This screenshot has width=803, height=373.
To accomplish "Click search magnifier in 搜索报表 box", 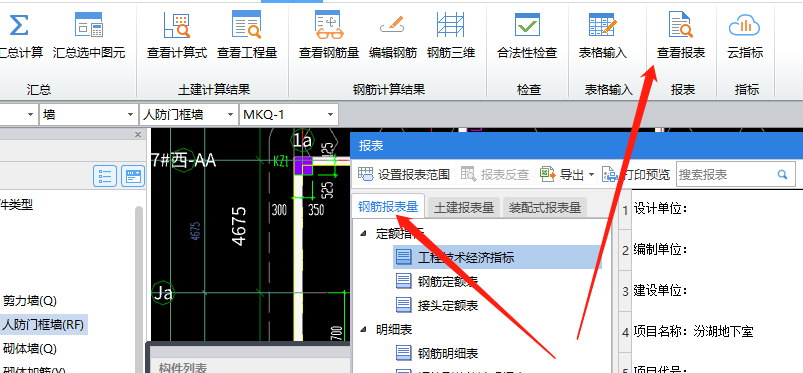I will click(x=782, y=175).
